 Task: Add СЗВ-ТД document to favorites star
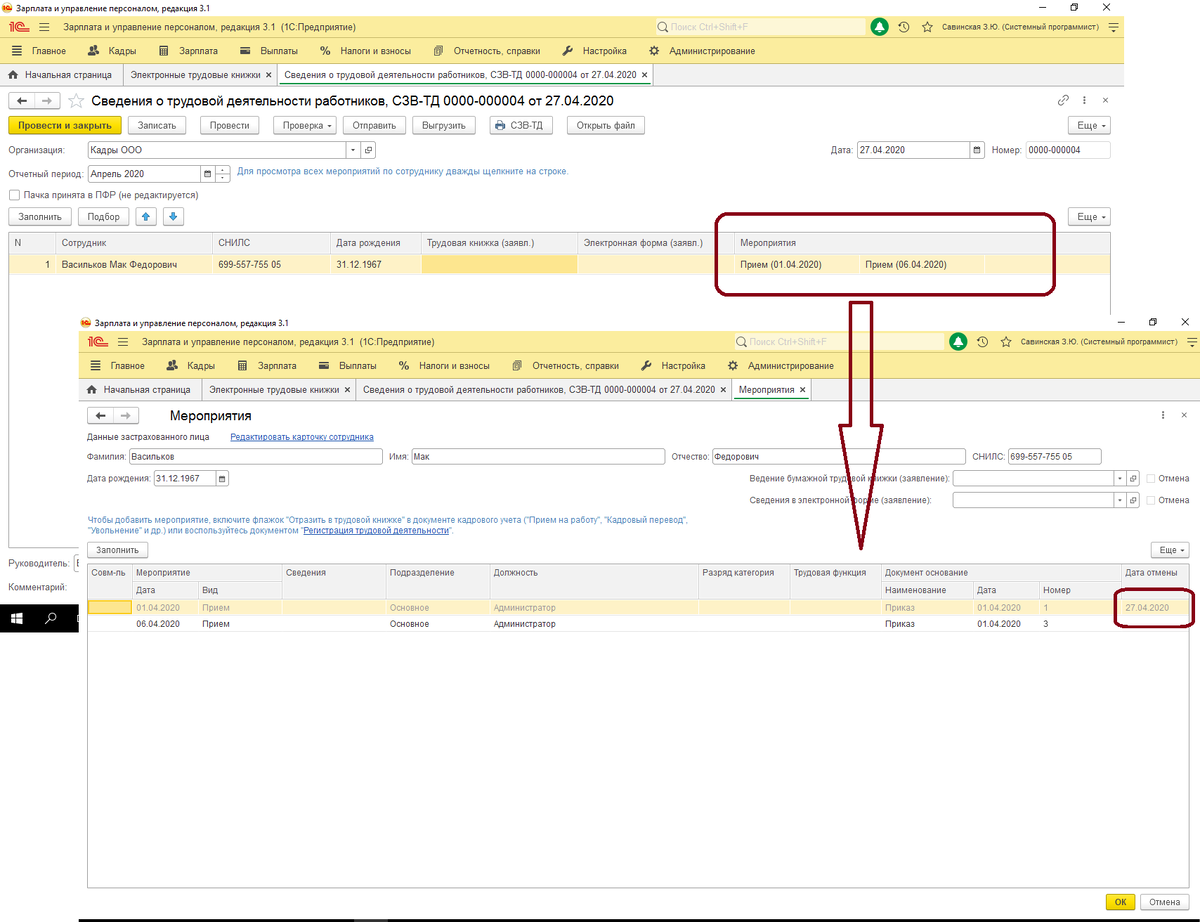pyautogui.click(x=76, y=101)
